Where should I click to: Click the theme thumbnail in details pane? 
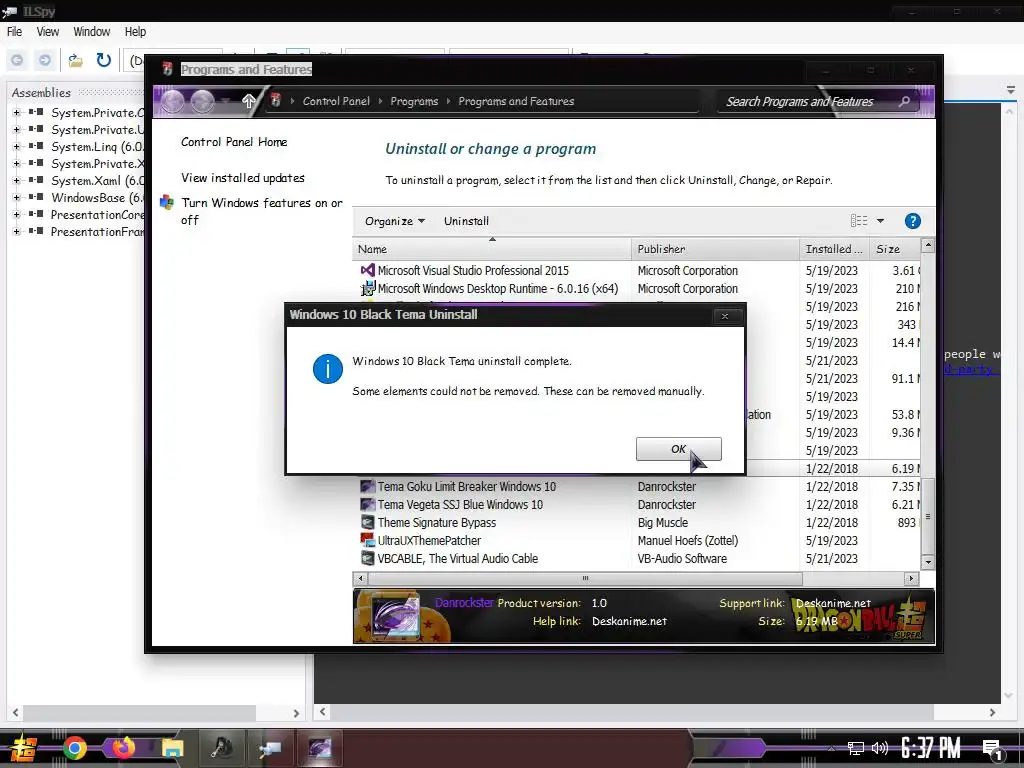pyautogui.click(x=395, y=616)
